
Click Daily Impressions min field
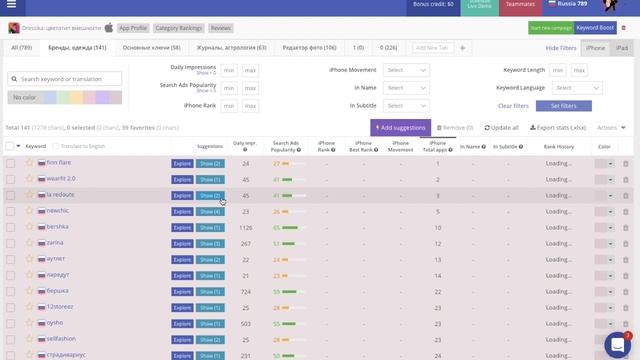[229, 70]
